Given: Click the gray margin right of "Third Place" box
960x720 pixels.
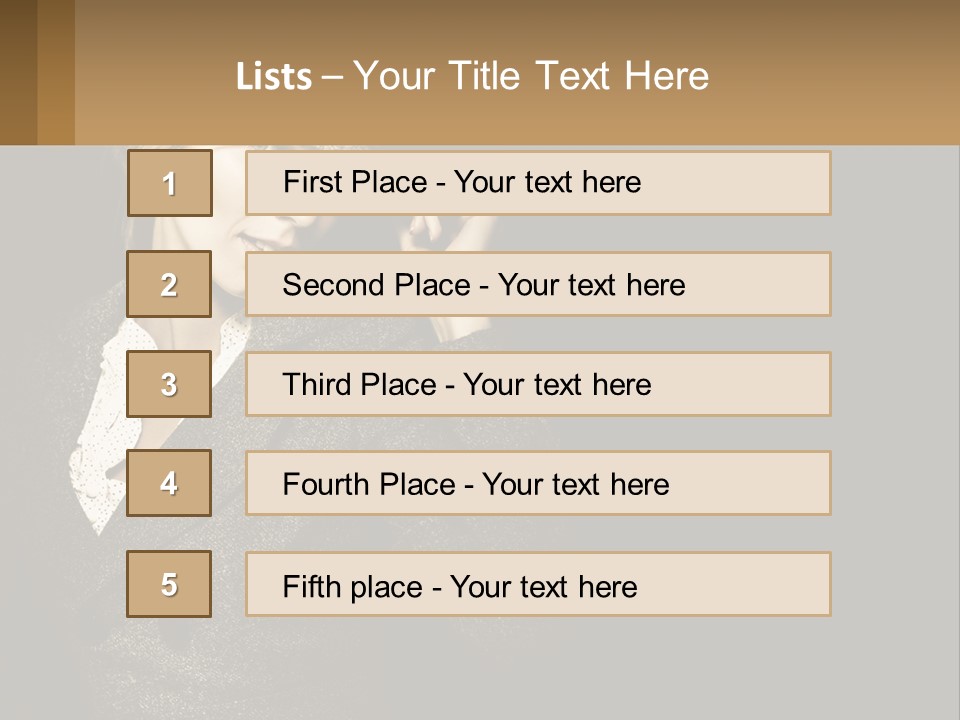Looking at the screenshot, I should (895, 385).
